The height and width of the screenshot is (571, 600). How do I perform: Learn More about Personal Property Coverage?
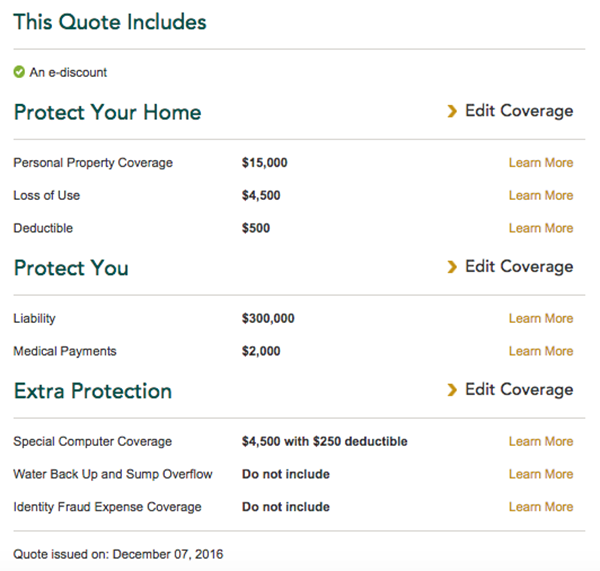541,163
